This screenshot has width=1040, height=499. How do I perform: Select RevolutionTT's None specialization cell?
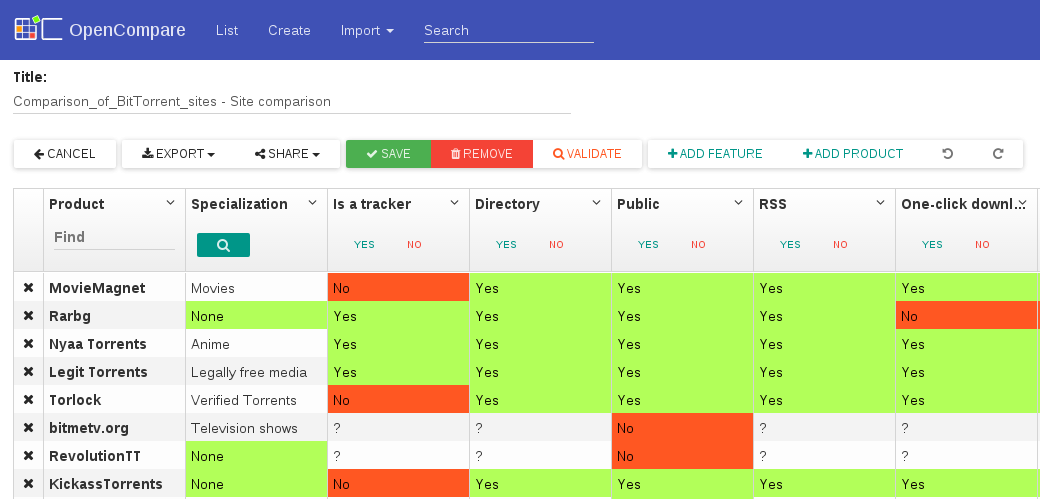click(x=257, y=456)
